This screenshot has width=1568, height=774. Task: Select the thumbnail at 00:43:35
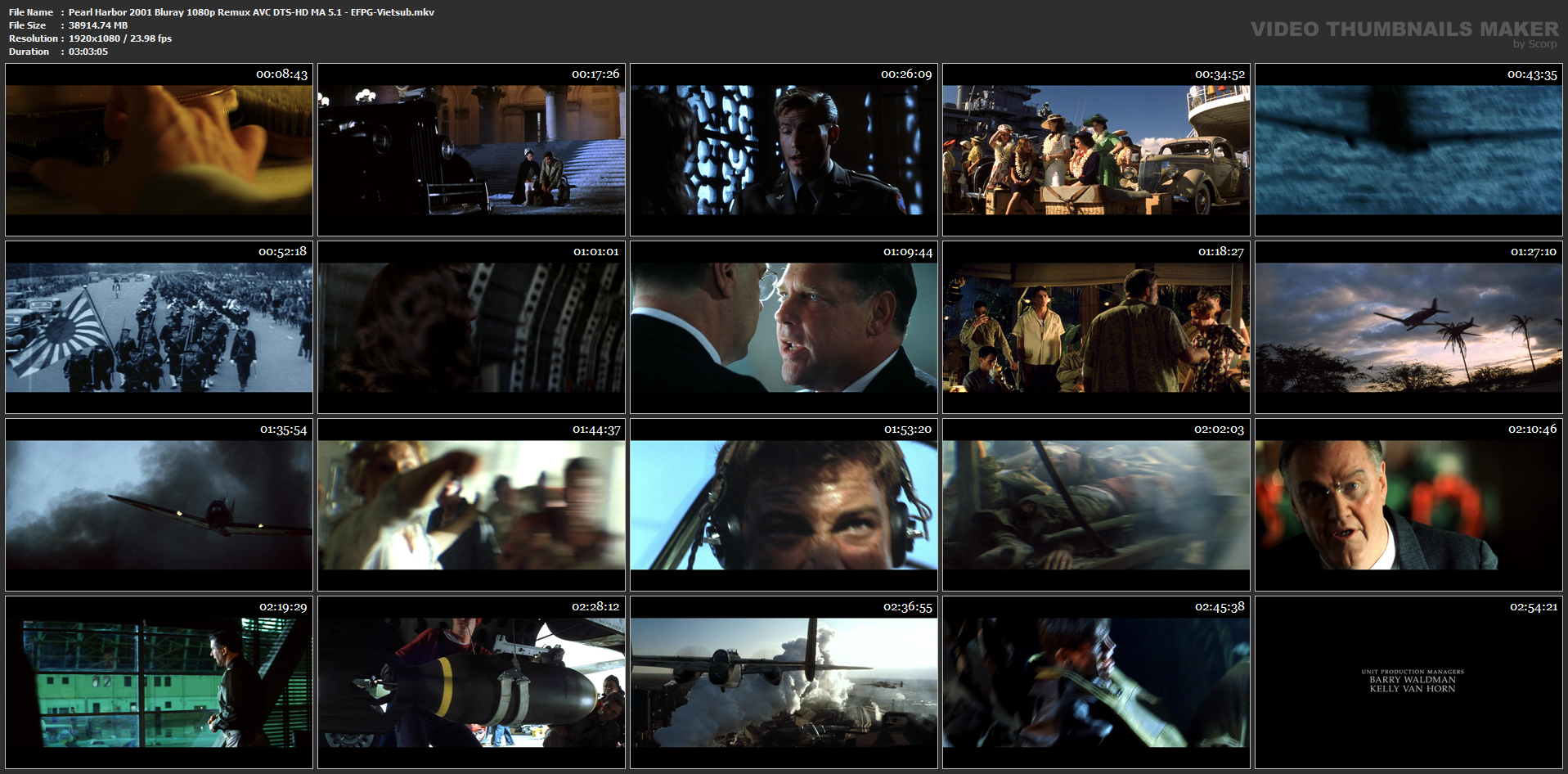1409,150
